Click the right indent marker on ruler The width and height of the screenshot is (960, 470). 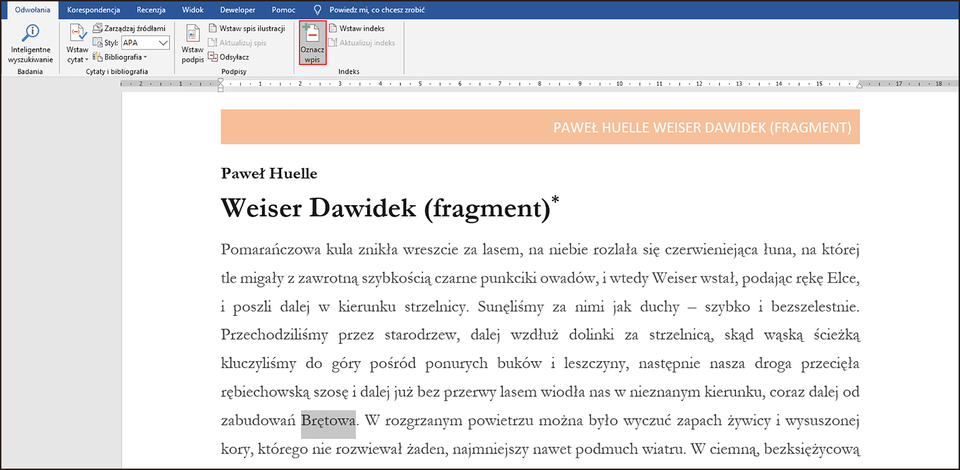860,86
